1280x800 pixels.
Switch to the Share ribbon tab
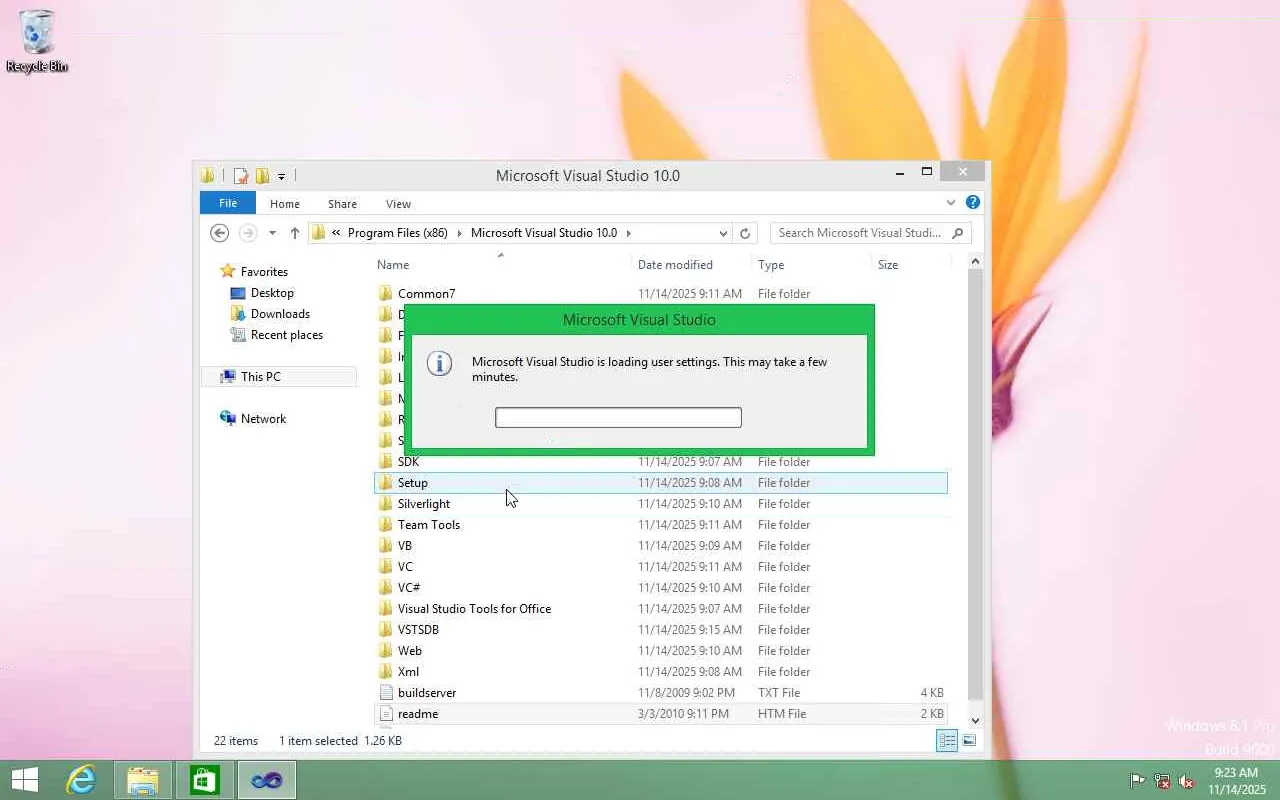tap(342, 203)
